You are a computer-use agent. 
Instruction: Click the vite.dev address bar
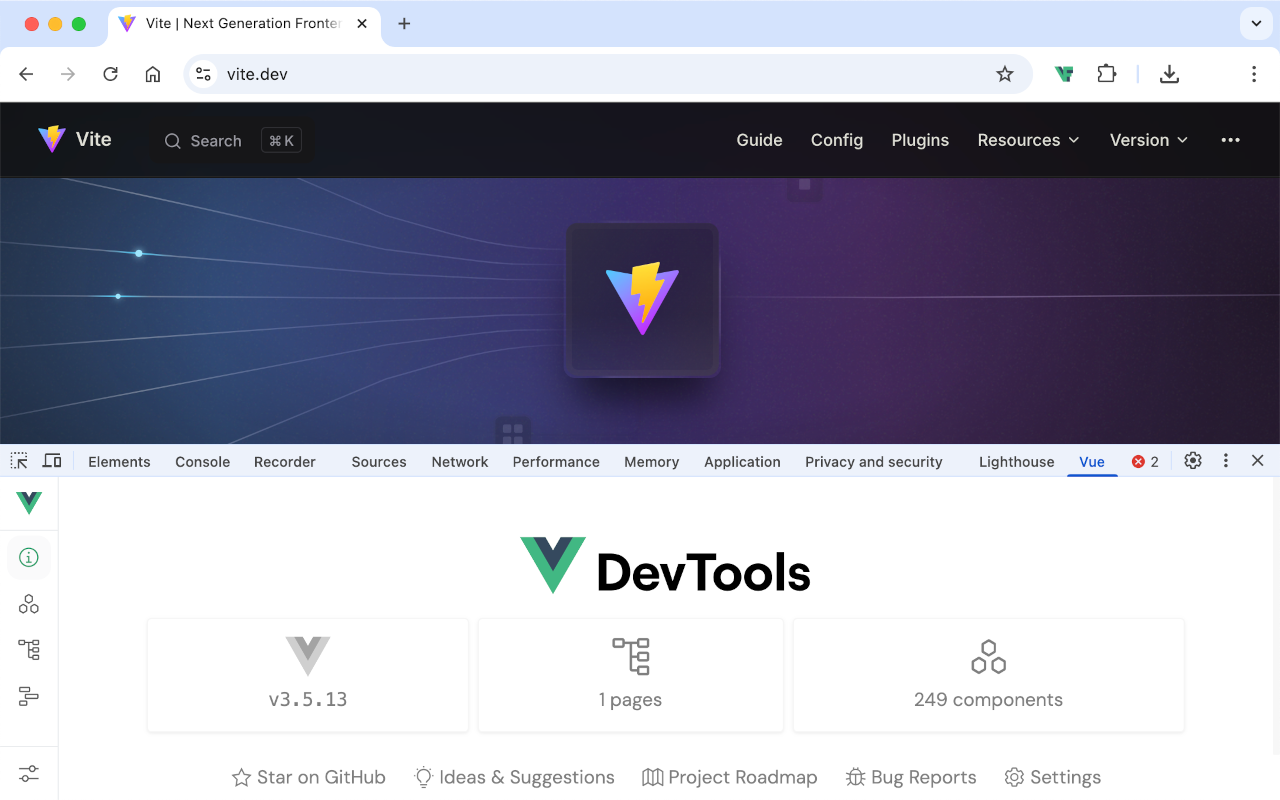click(x=608, y=74)
